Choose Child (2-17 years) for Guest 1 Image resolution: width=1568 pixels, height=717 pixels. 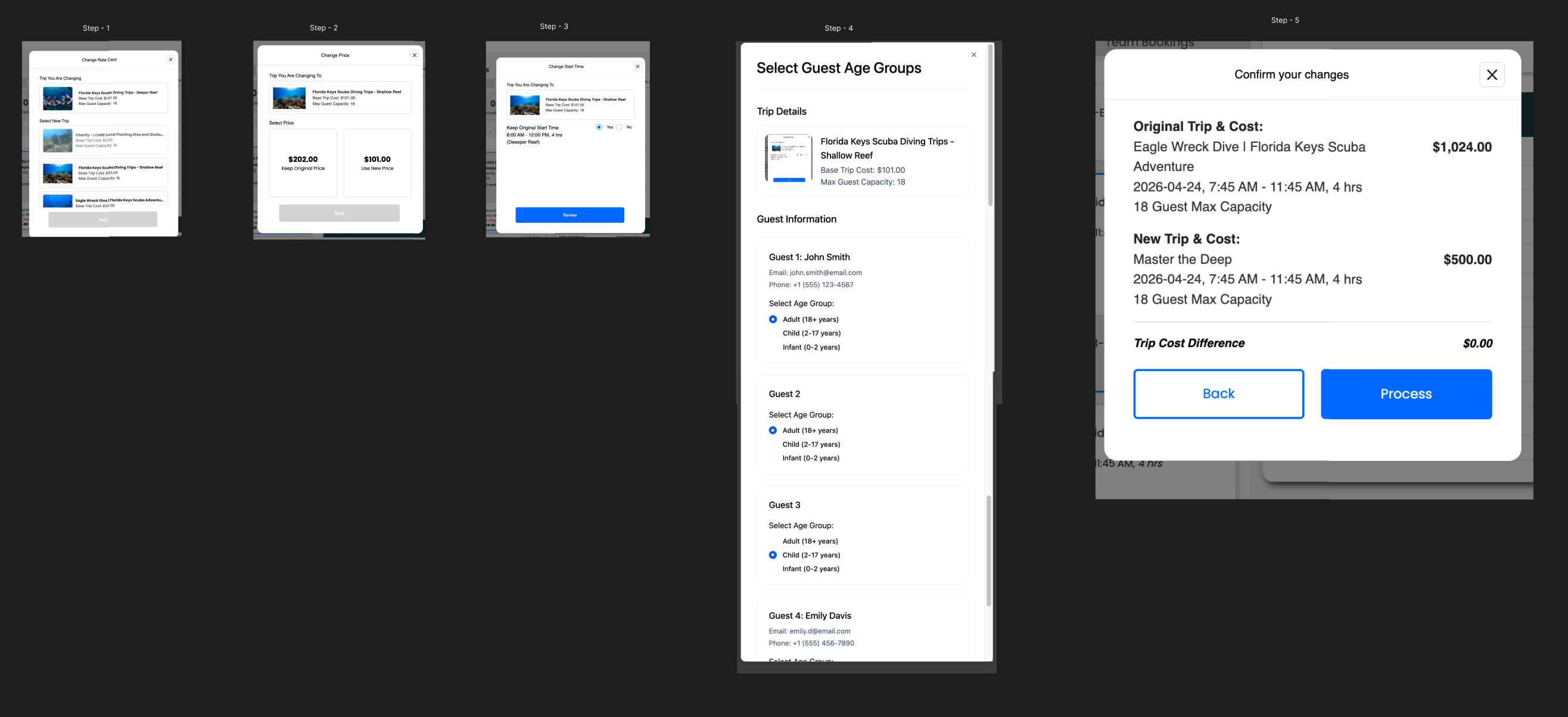coord(773,333)
